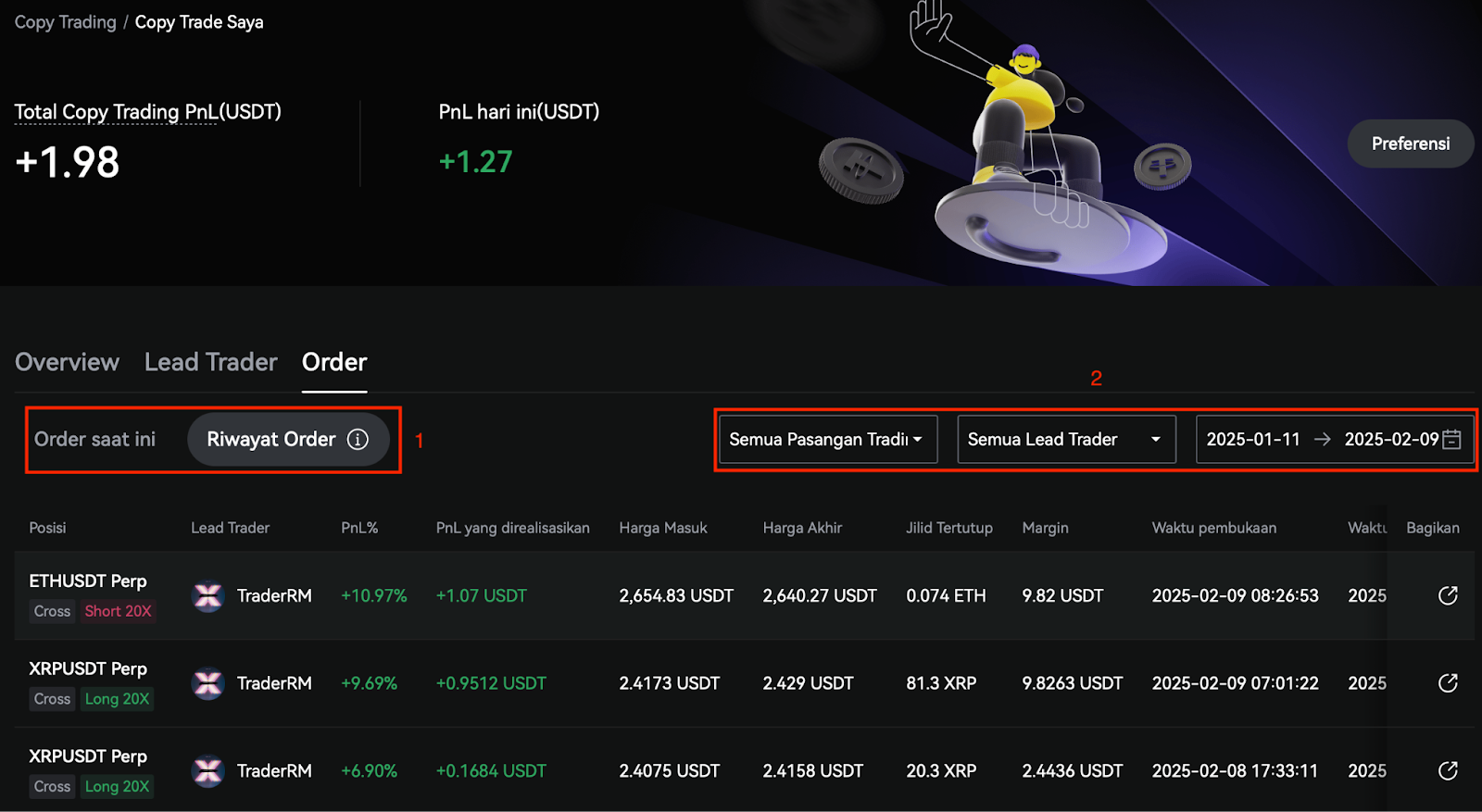Image resolution: width=1482 pixels, height=812 pixels.
Task: Click Total Copy Trading PnL label
Action: point(147,112)
